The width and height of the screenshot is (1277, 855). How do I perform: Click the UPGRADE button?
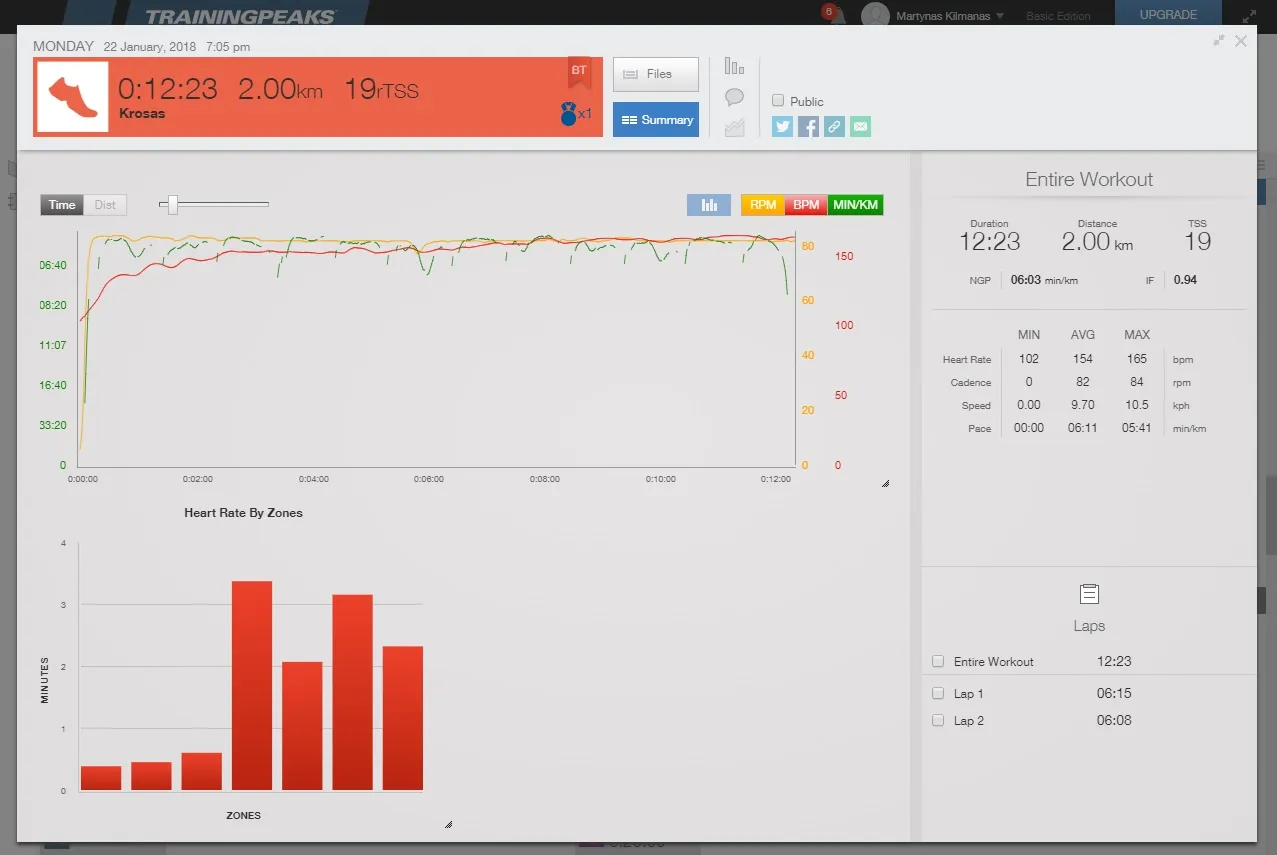1169,15
